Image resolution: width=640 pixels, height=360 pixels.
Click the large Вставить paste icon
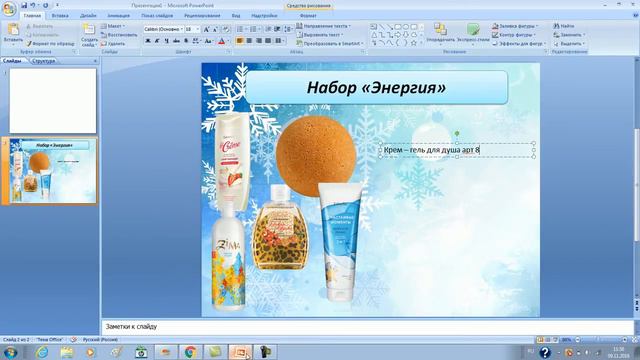point(13,30)
